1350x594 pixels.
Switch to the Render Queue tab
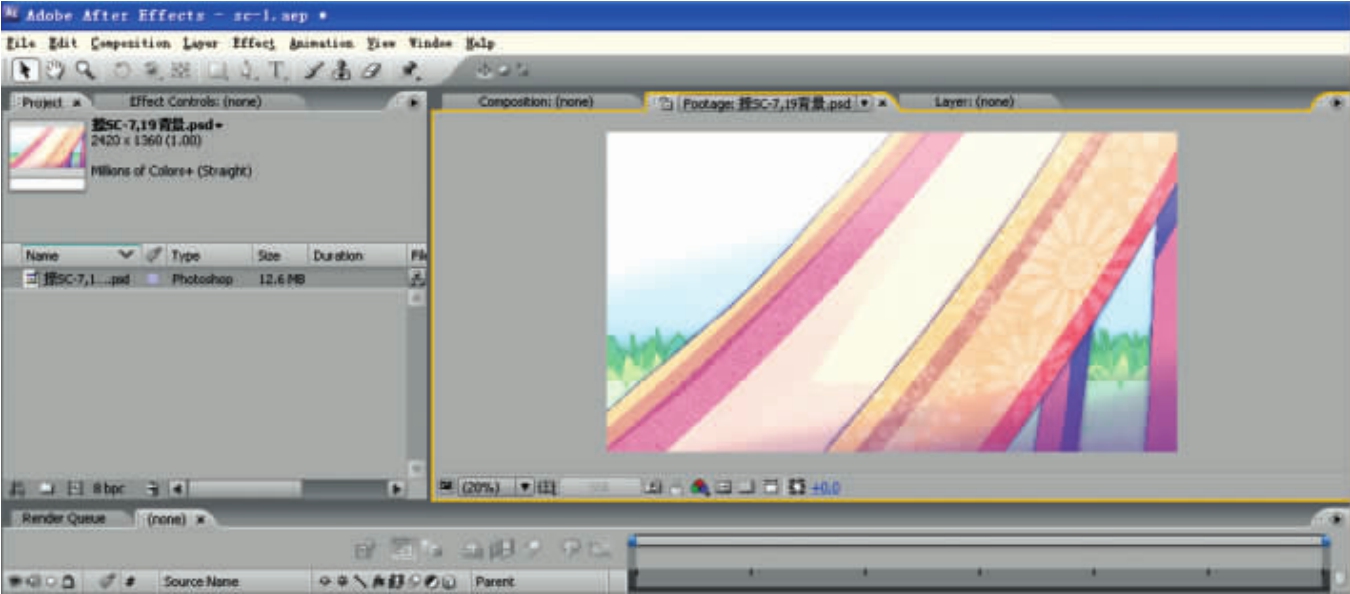pyautogui.click(x=63, y=519)
